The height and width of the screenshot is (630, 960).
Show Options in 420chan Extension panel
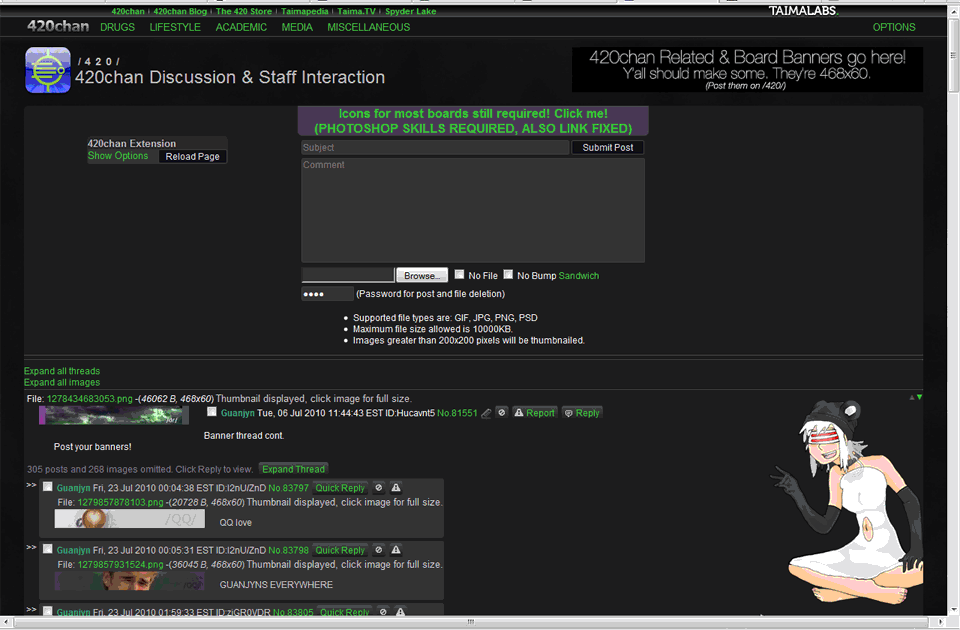point(118,156)
